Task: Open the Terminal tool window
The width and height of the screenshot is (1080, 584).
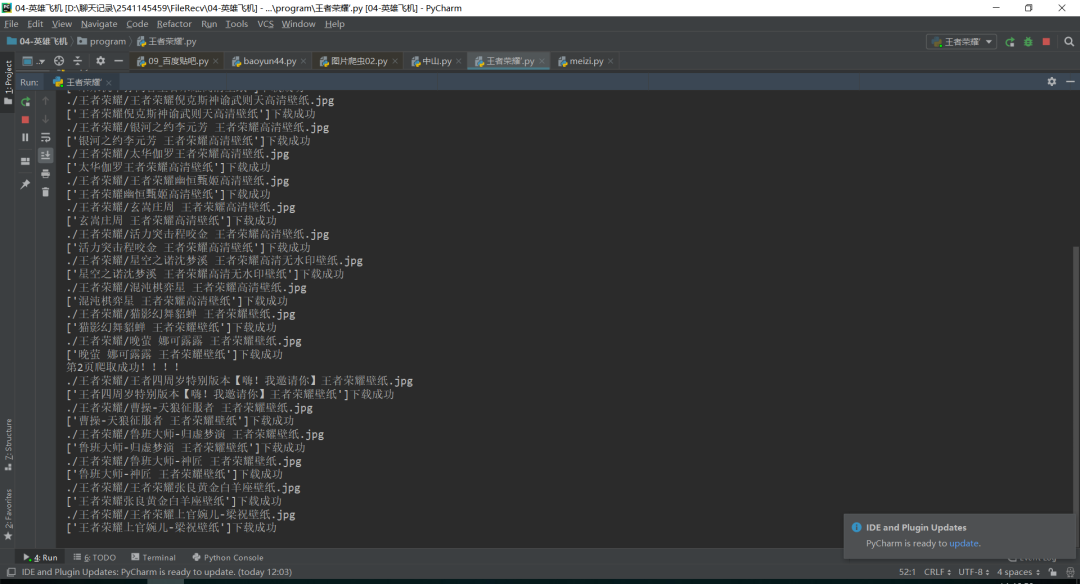Action: click(153, 557)
